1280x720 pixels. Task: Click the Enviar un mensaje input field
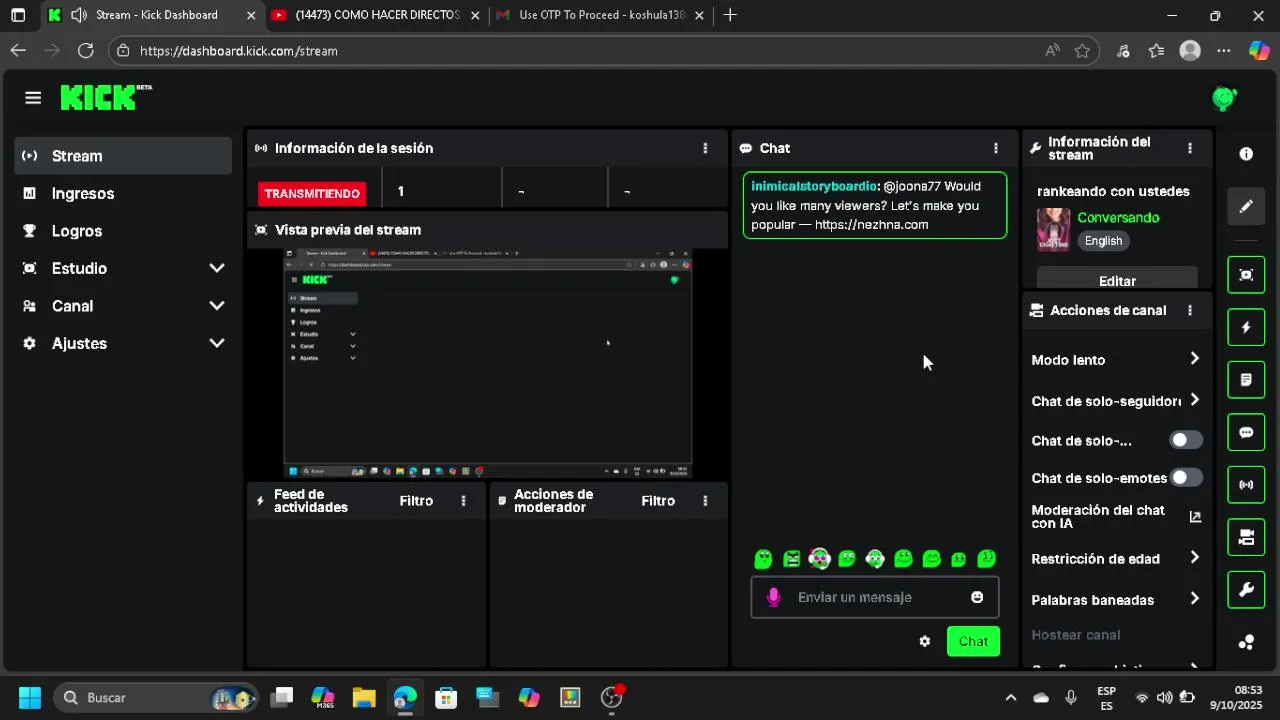click(875, 597)
